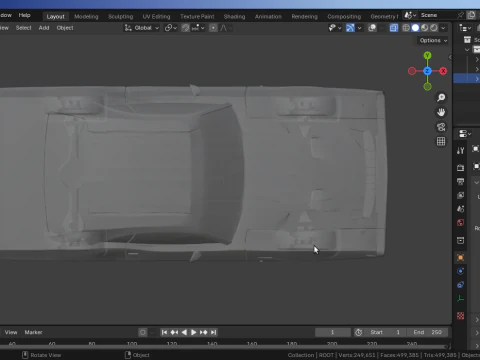Click the pin scene icon
This screenshot has width=480, height=360.
click(x=460, y=15)
